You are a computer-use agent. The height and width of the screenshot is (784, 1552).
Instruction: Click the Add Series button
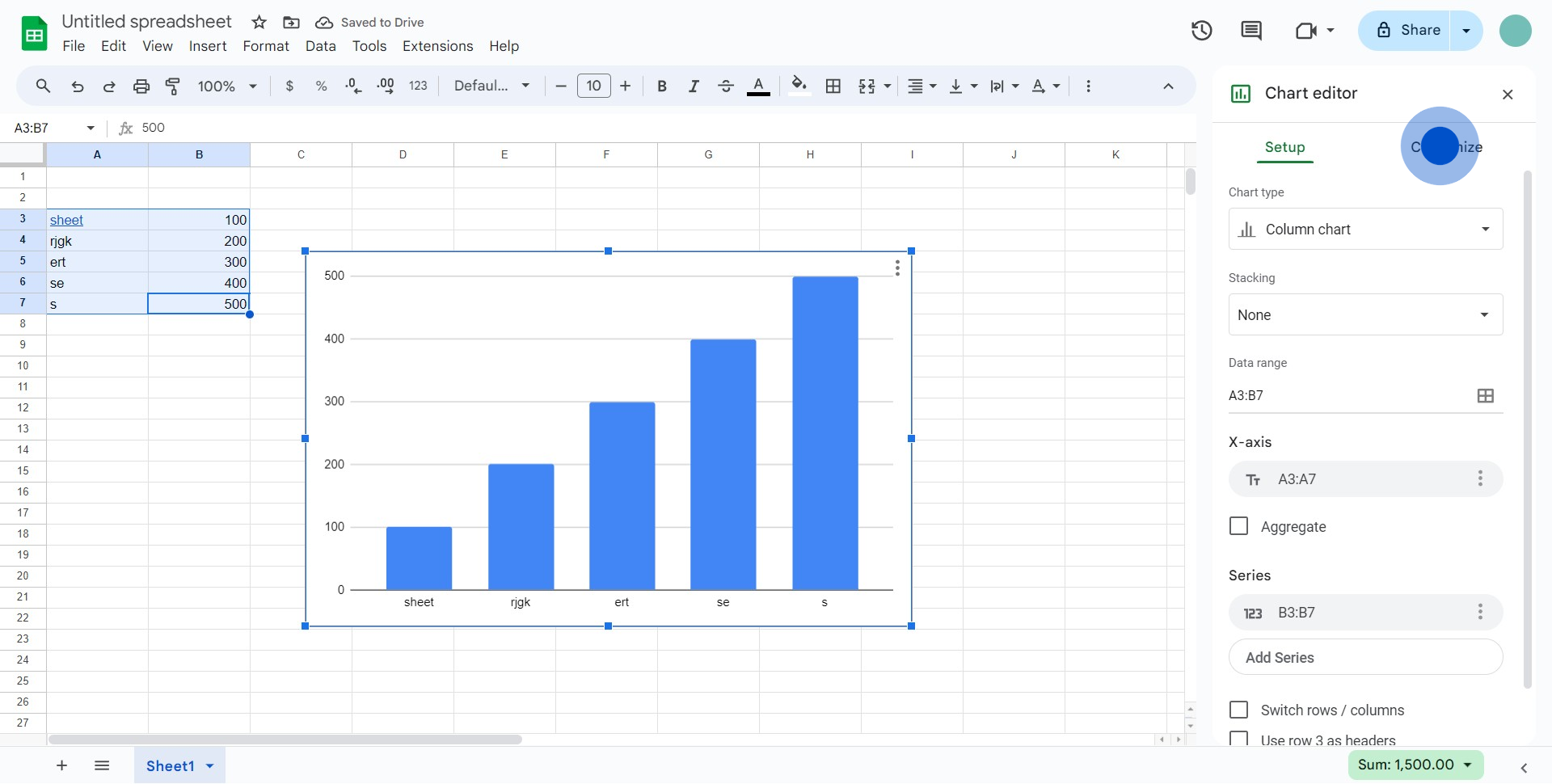pos(1365,657)
